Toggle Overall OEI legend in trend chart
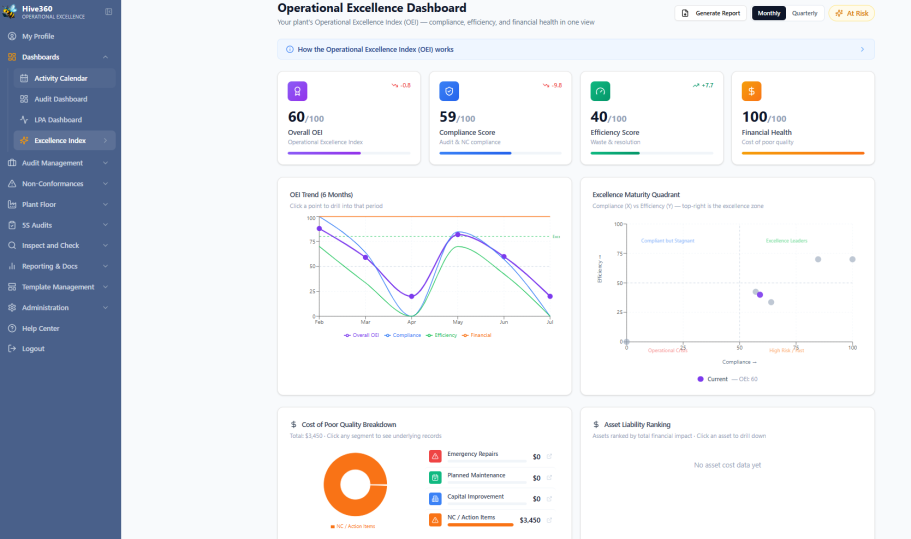The image size is (911, 539). click(361, 335)
